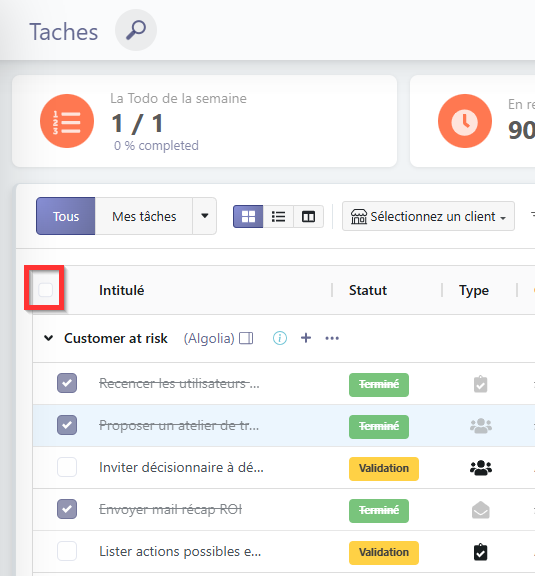Viewport: 535px width, 576px height.
Task: Click the 'Taches' page title
Action: (64, 32)
